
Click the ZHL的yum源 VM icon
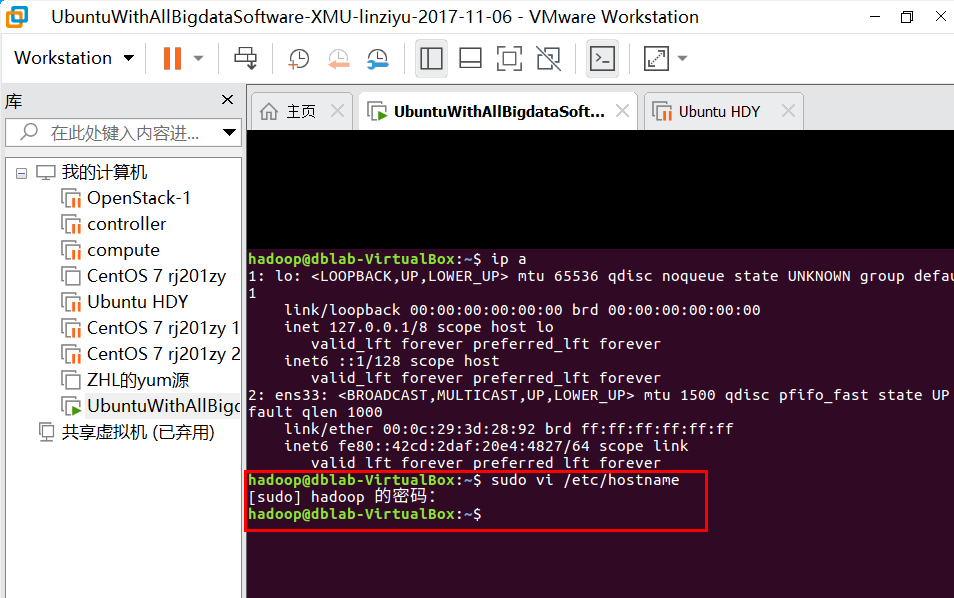coord(71,380)
